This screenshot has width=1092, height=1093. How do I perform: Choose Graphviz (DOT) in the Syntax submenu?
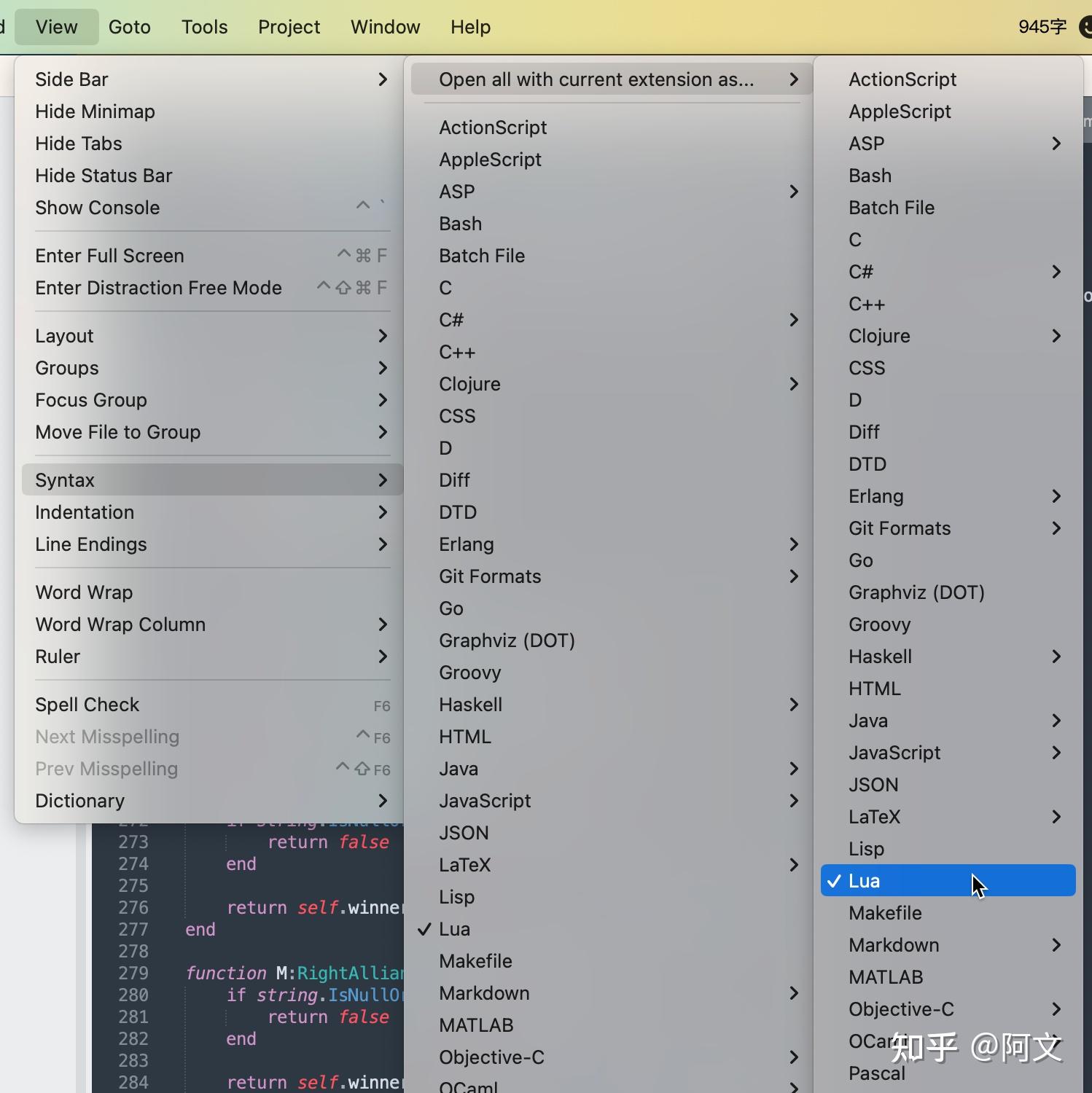pos(611,640)
